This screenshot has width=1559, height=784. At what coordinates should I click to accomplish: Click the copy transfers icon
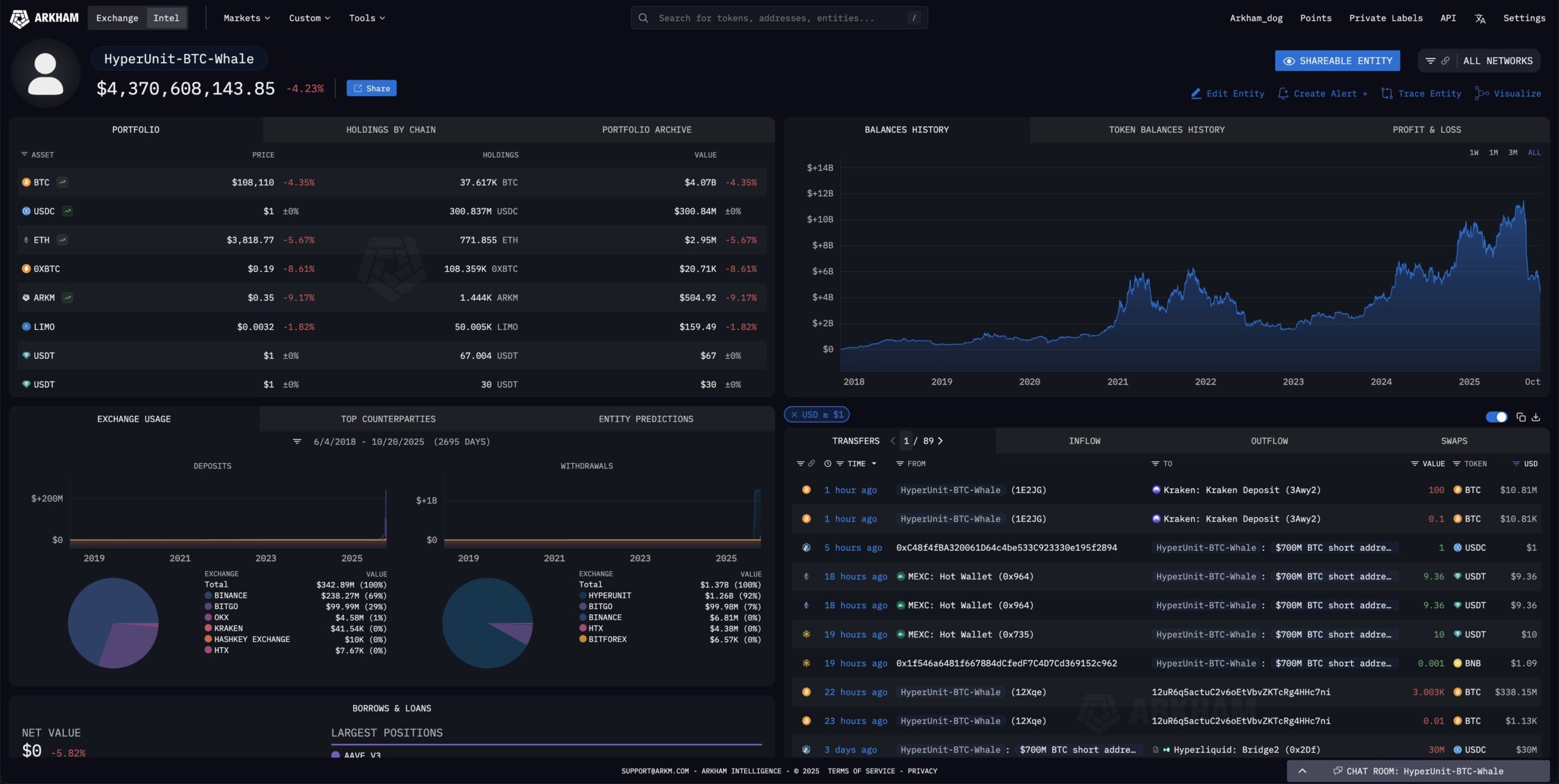click(x=1521, y=417)
